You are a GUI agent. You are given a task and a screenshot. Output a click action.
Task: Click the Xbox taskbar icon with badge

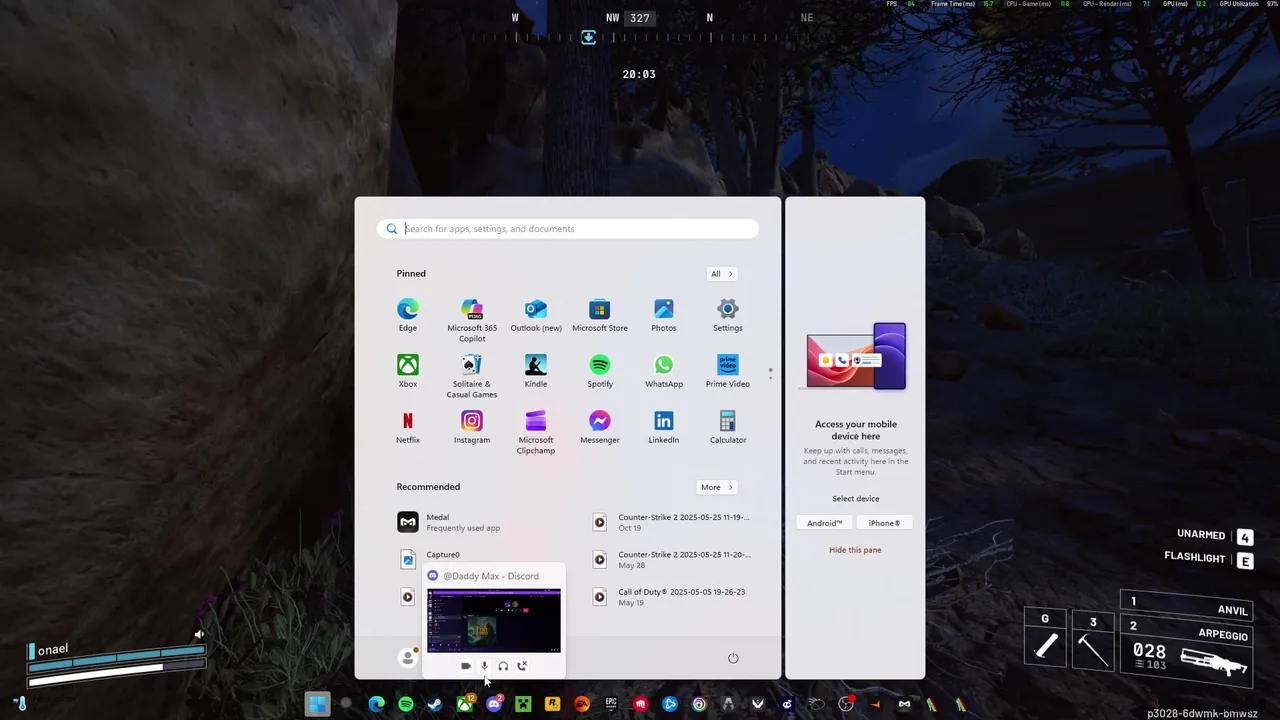tap(465, 704)
